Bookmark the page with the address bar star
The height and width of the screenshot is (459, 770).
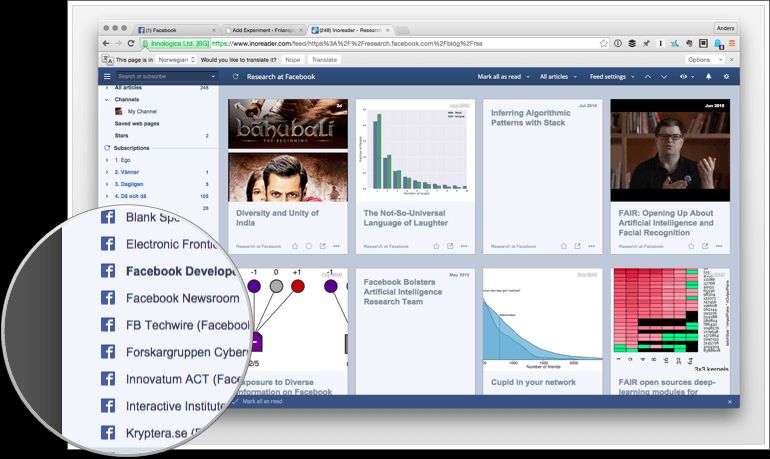pos(604,44)
